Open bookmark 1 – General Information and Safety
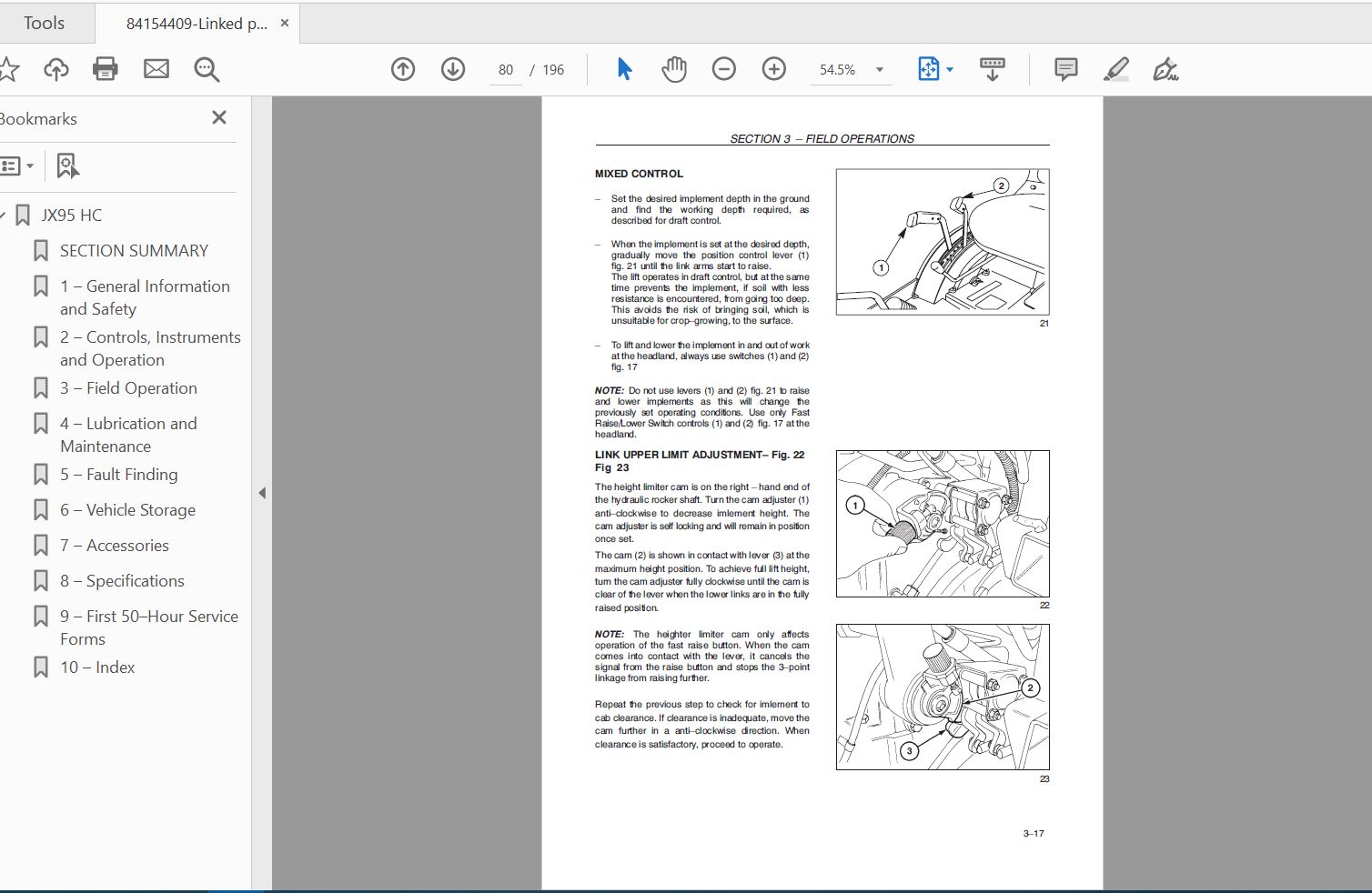 point(145,297)
